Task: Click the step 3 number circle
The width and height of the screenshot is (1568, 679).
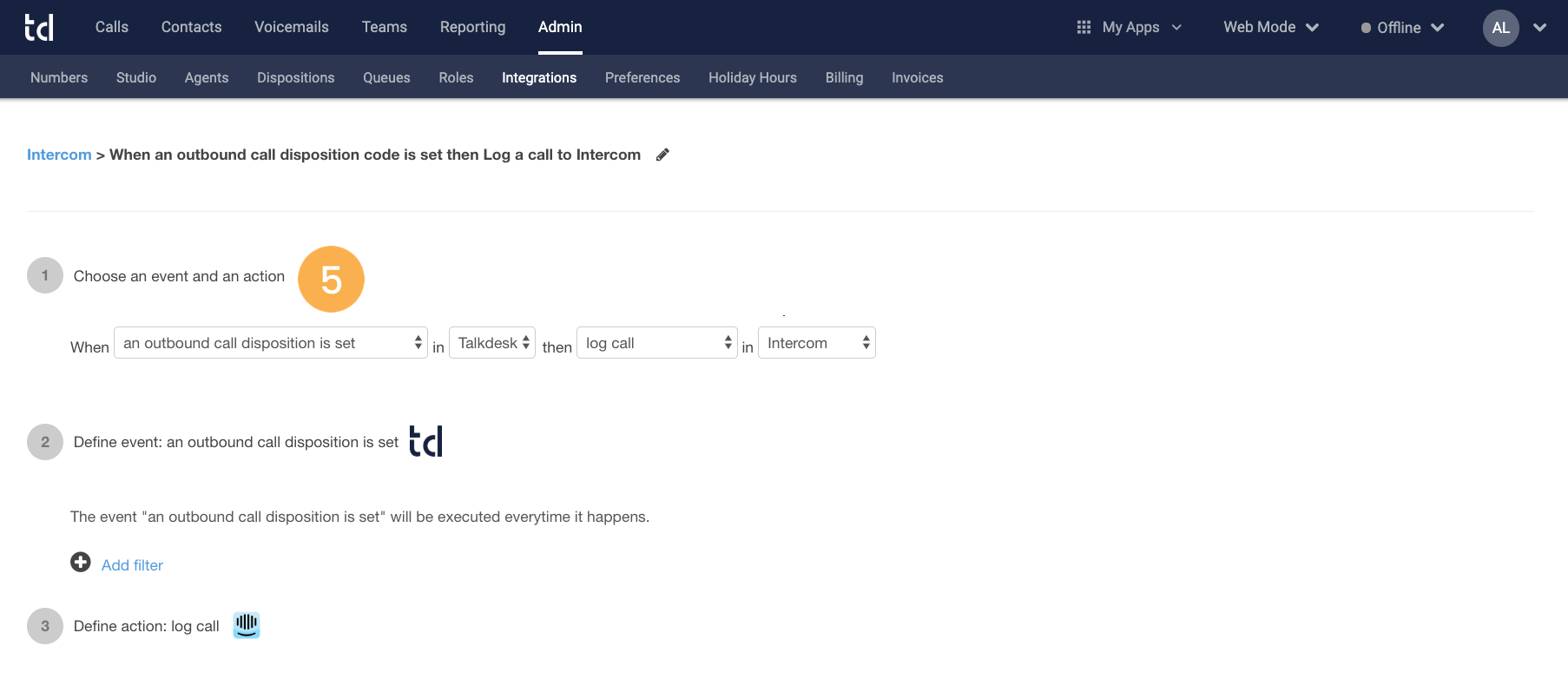Action: click(45, 626)
